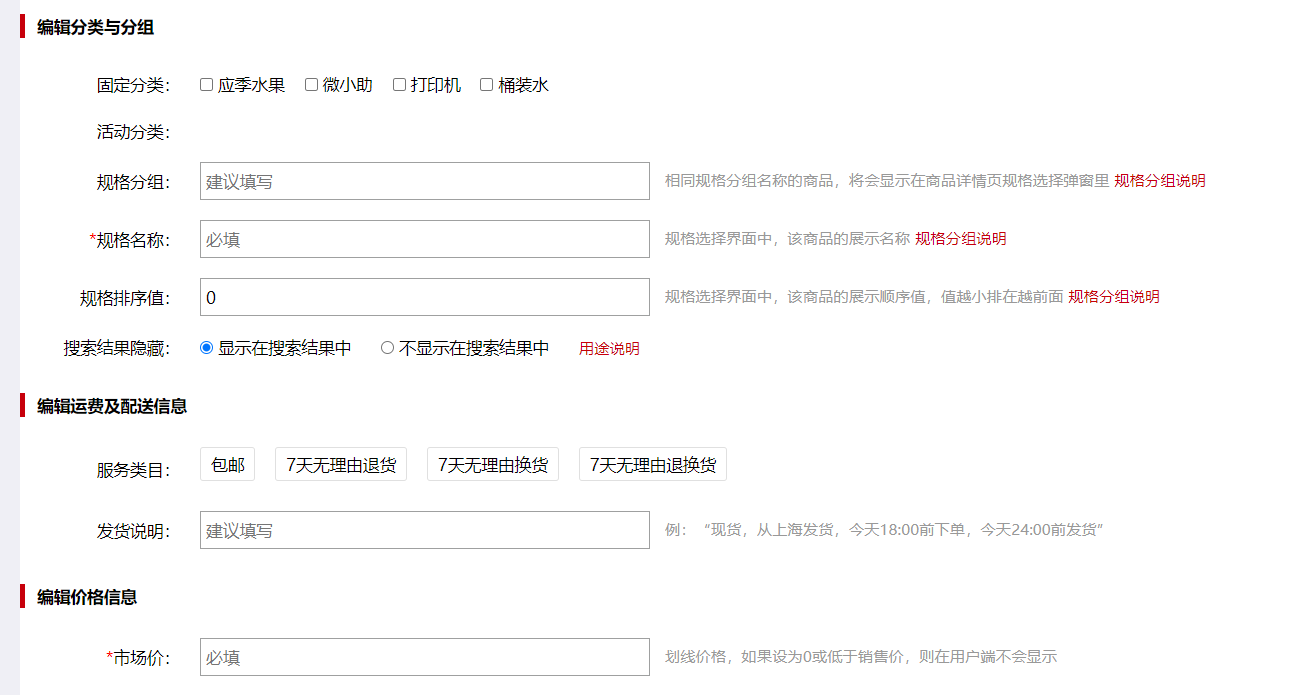The width and height of the screenshot is (1307, 695).
Task: Choose the 7天无理由退货 service button
Action: (x=341, y=465)
